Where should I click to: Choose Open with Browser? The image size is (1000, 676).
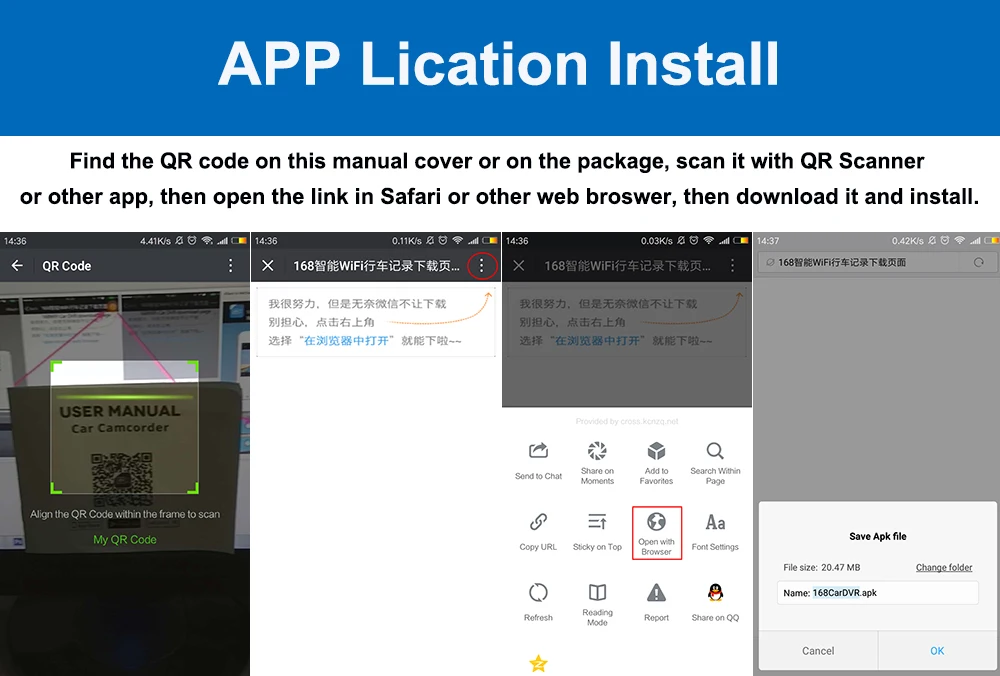(657, 533)
